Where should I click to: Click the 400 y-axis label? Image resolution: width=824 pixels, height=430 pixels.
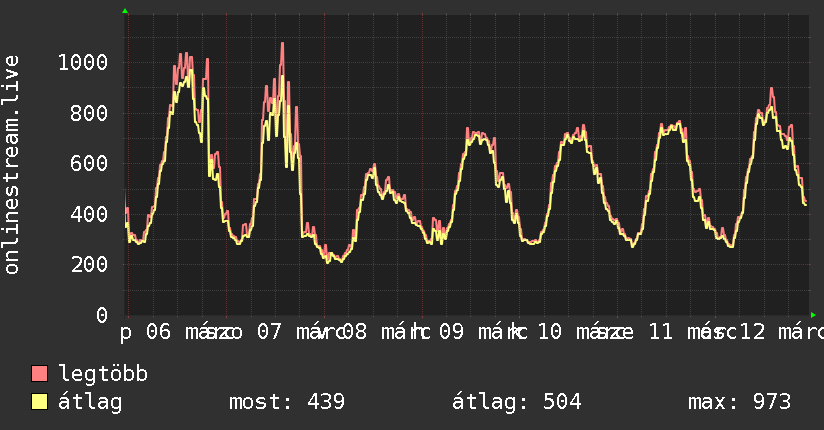click(89, 214)
